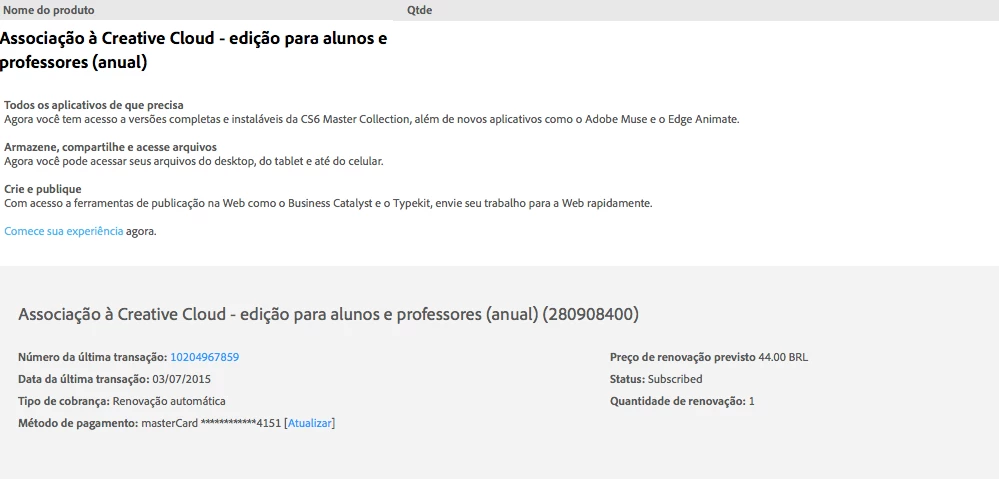
Task: Click 'Atualizar' to update payment method
Action: tap(310, 423)
